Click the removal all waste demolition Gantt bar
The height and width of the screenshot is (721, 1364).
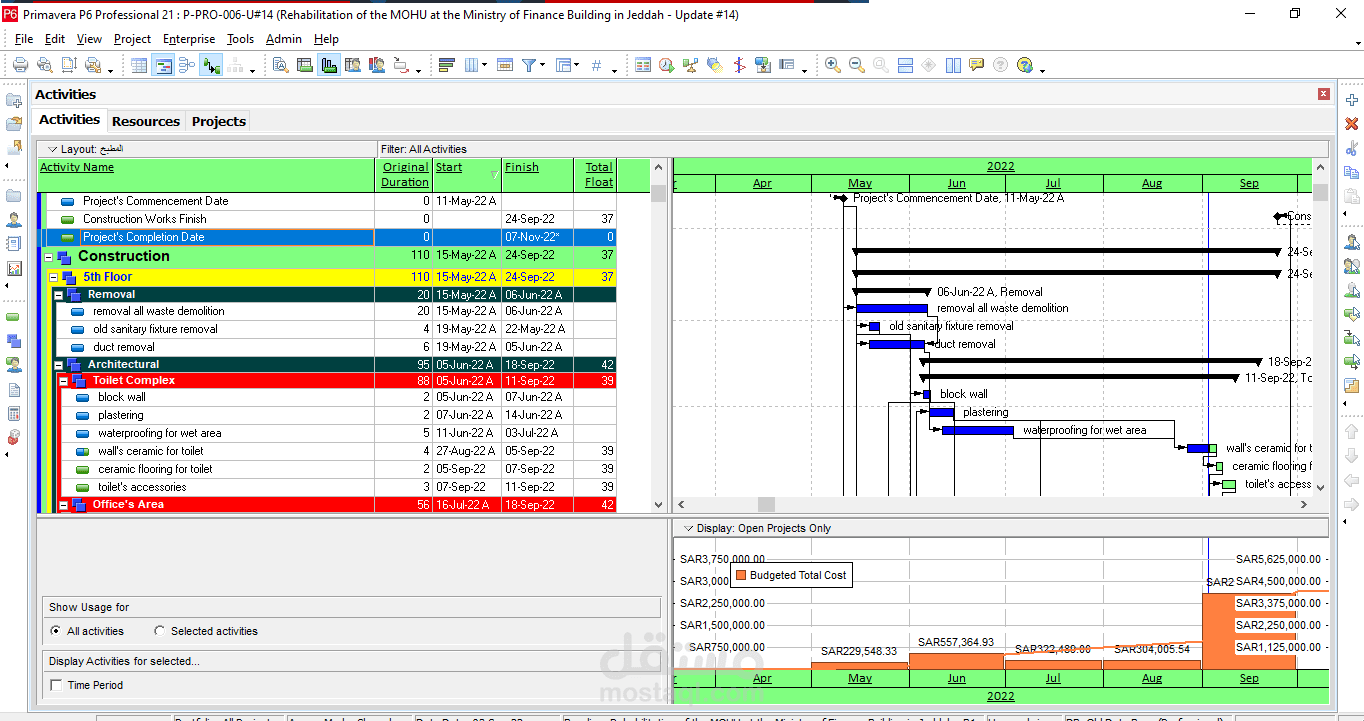point(892,309)
